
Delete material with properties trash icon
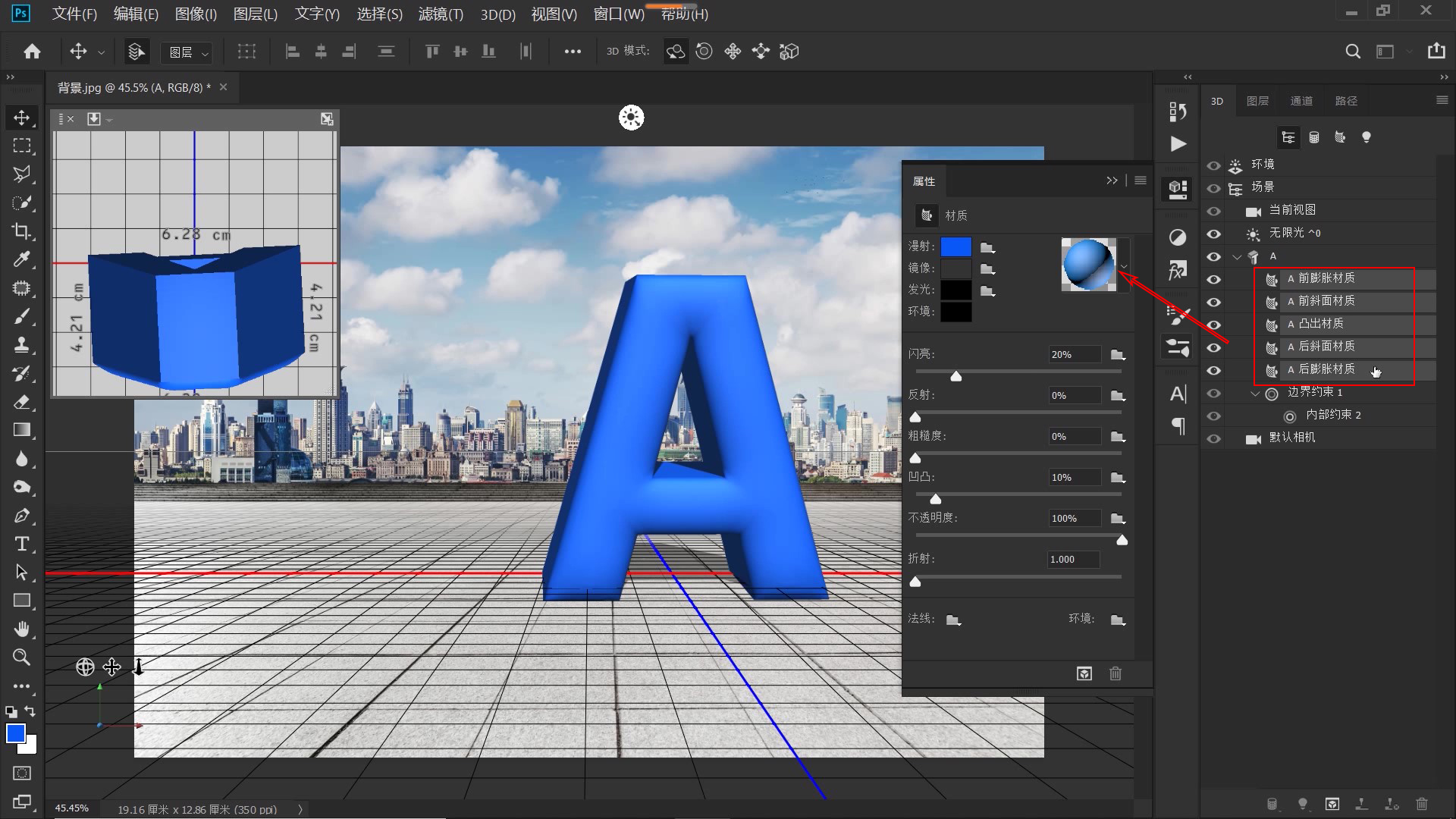click(1116, 673)
